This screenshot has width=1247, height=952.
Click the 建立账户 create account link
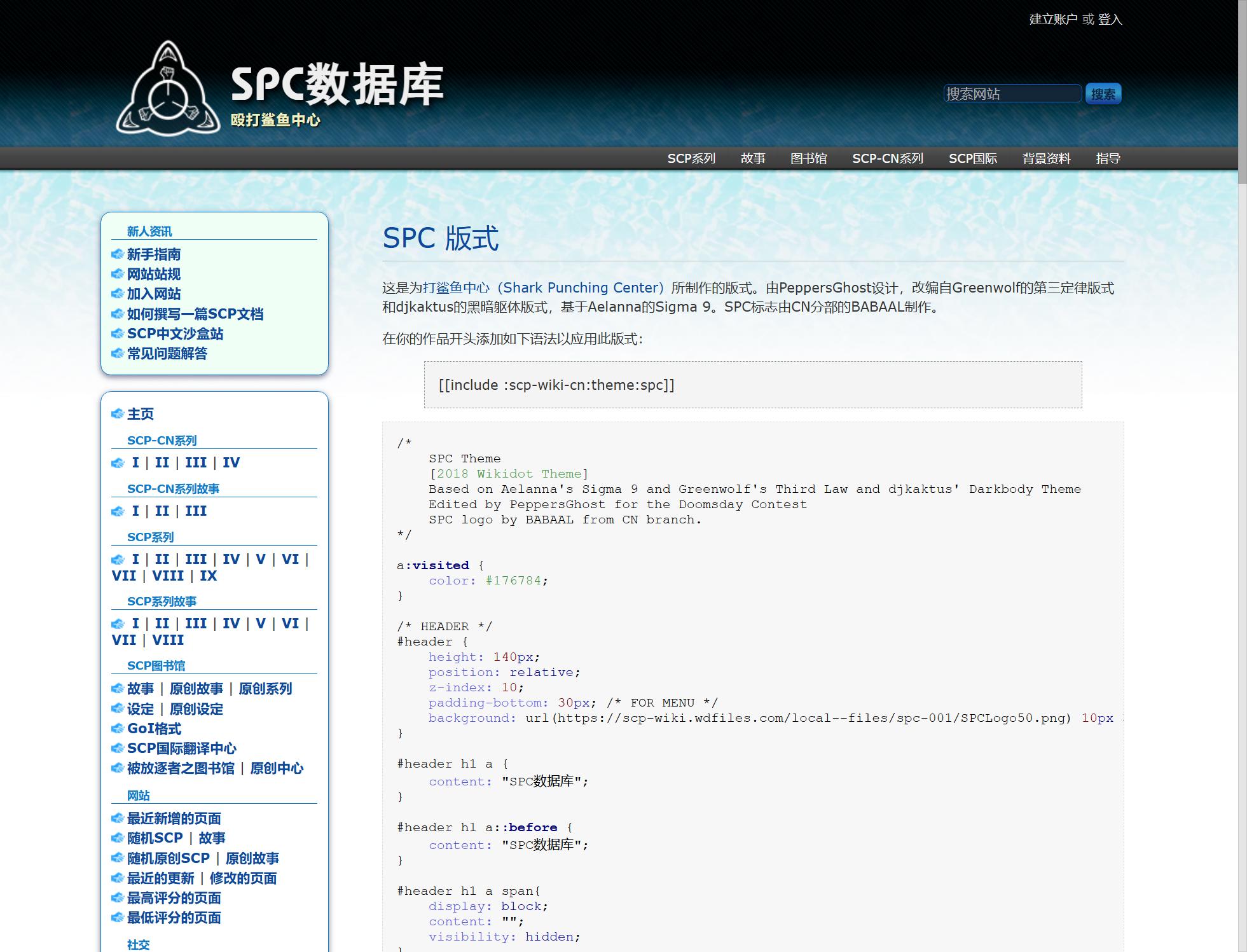(x=1053, y=19)
